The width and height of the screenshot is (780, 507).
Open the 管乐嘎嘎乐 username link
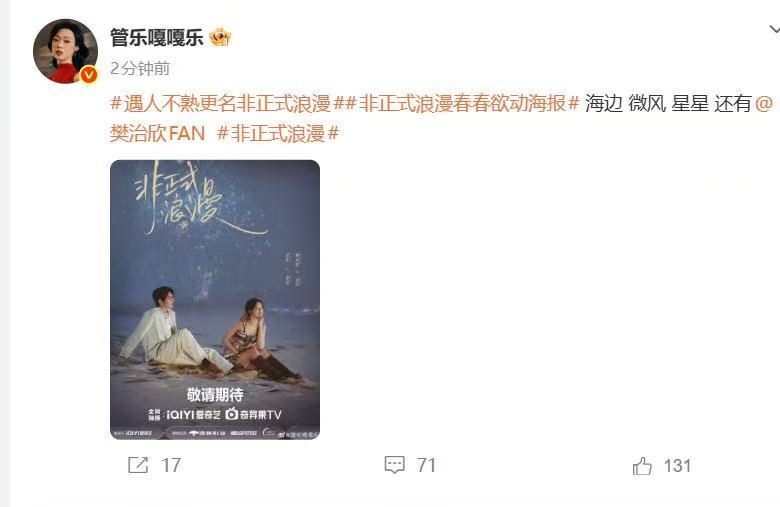tap(157, 38)
